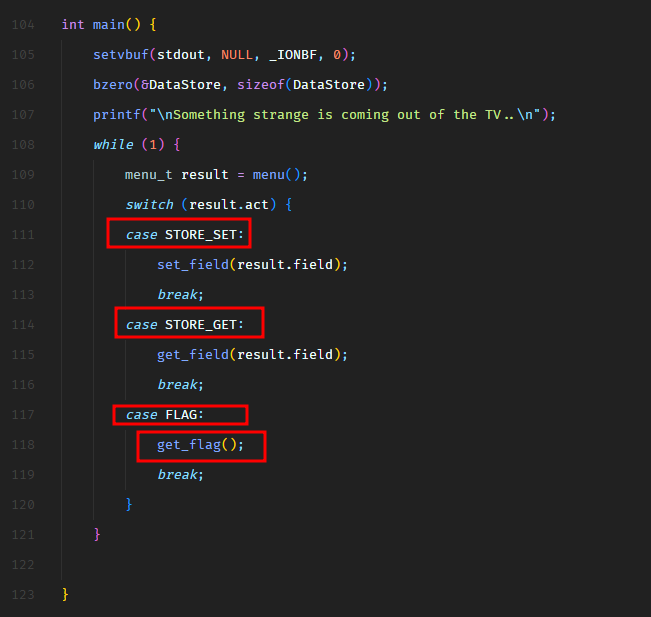
Task: Place cursor on the main function name
Action: pyautogui.click(x=108, y=24)
